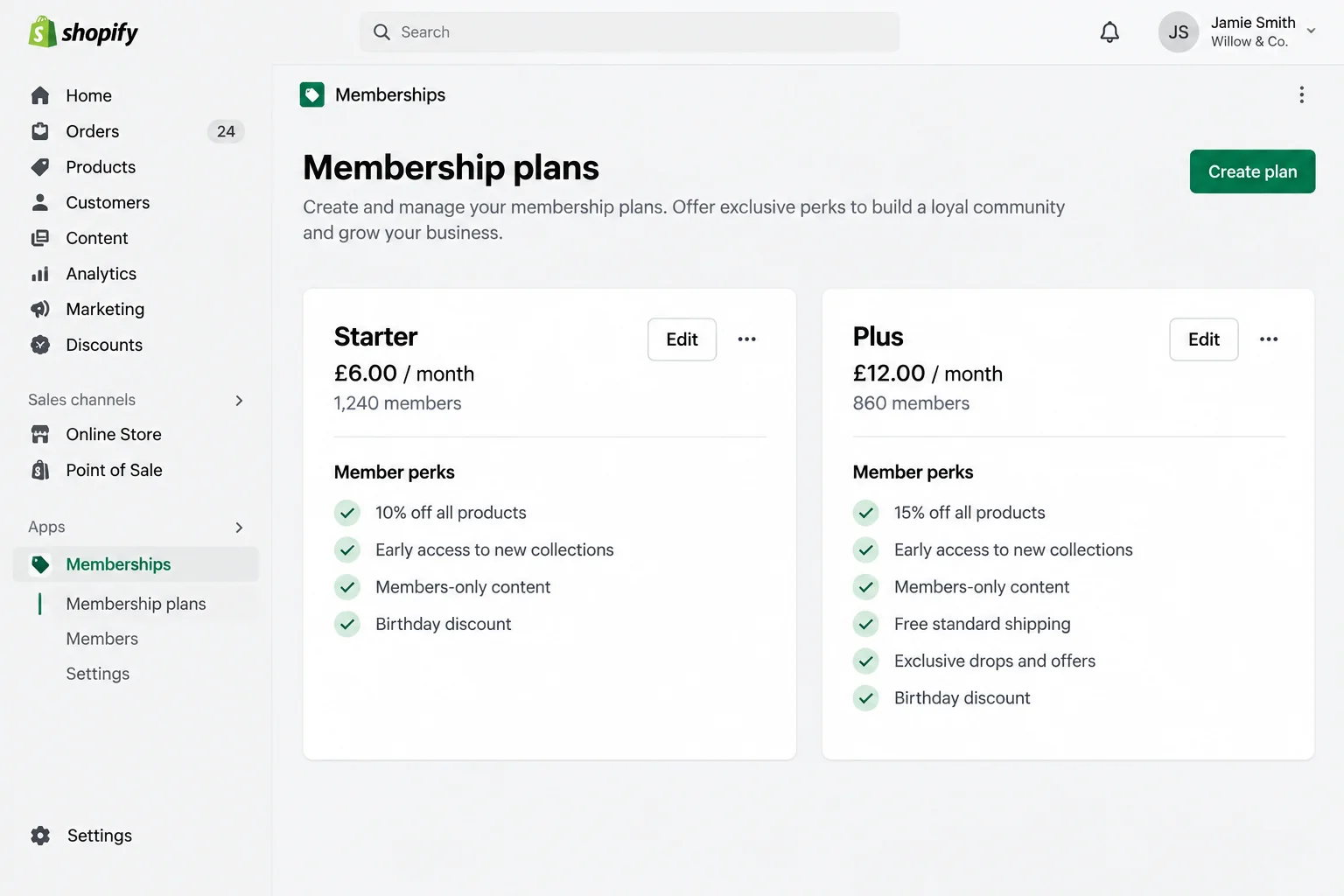Click the Online Store storefront icon
Viewport: 1344px width, 896px height.
40,434
